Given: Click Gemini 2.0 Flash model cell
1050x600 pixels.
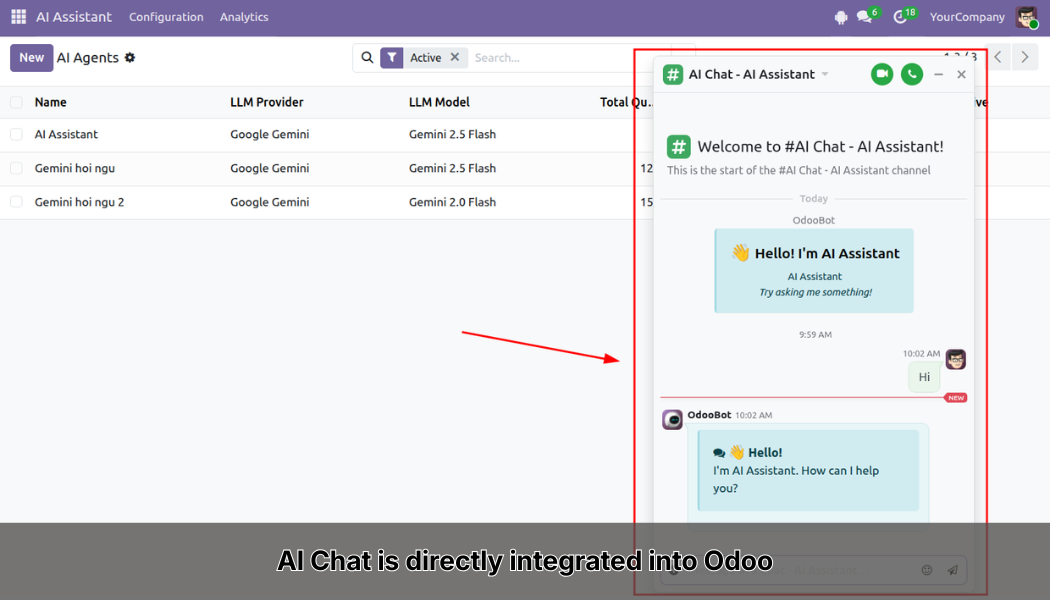Looking at the screenshot, I should click(453, 202).
